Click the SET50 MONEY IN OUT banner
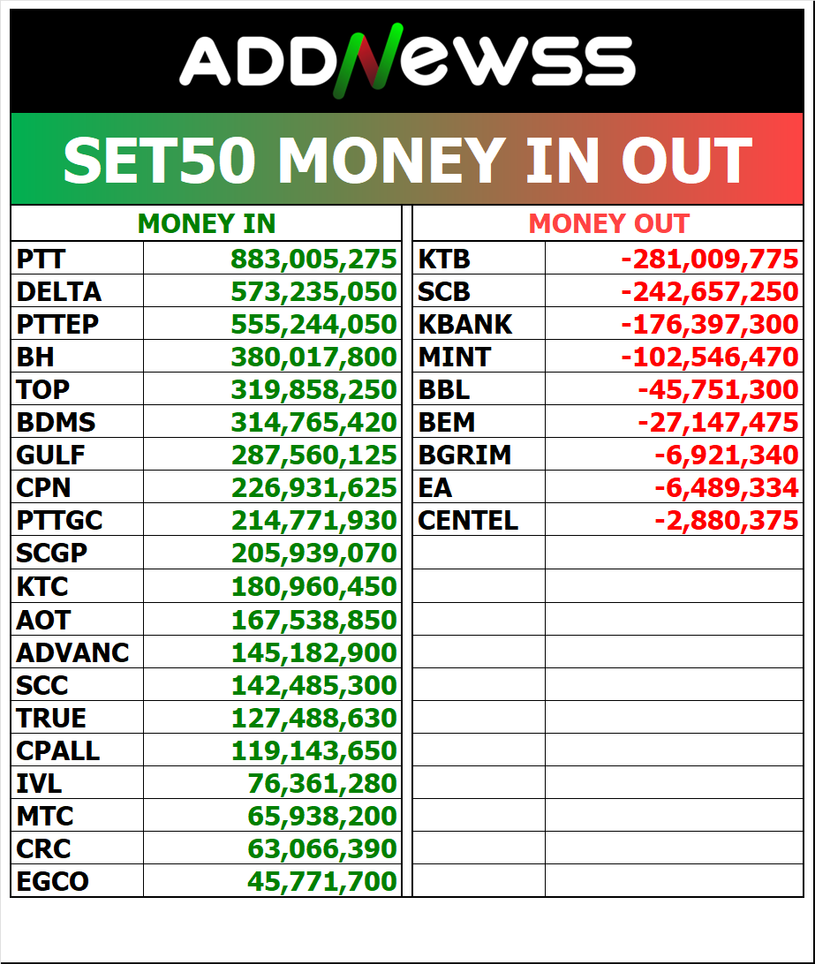815x964 pixels. (x=407, y=160)
